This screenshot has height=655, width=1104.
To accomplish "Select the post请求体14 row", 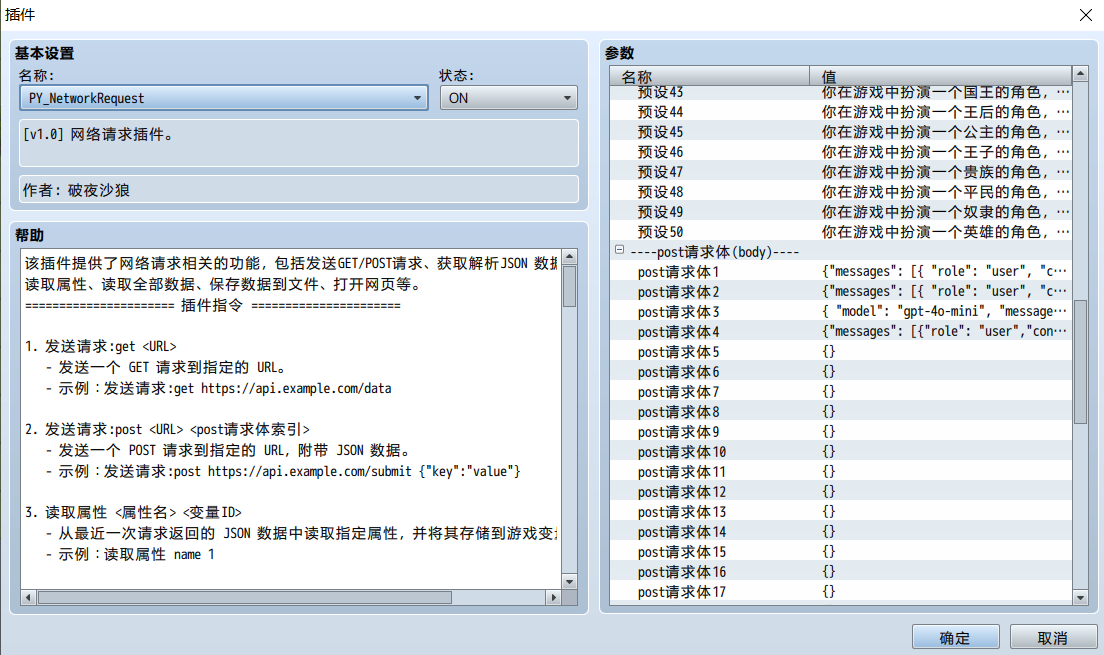I will tap(841, 532).
